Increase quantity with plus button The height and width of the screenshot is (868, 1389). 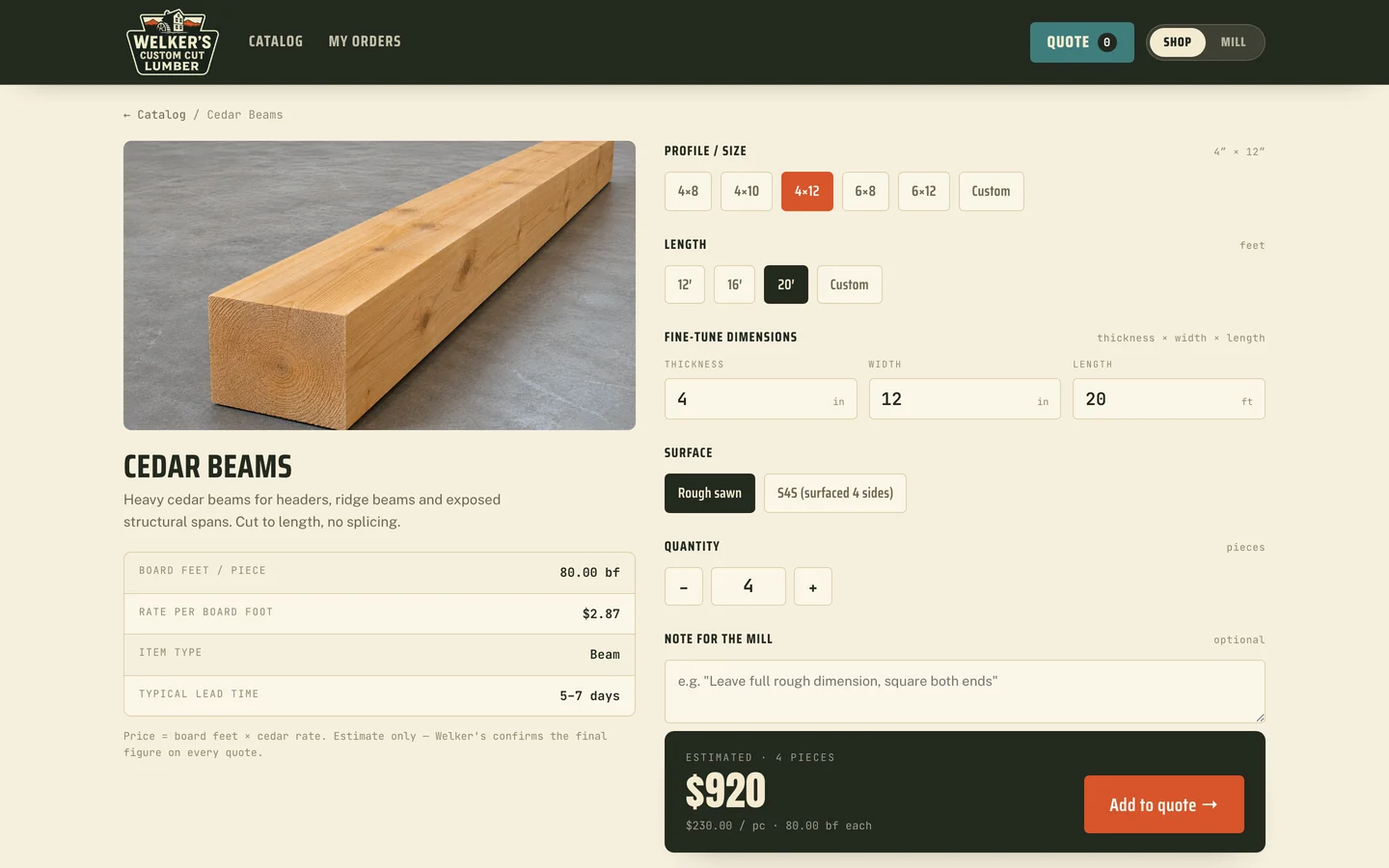813,586
